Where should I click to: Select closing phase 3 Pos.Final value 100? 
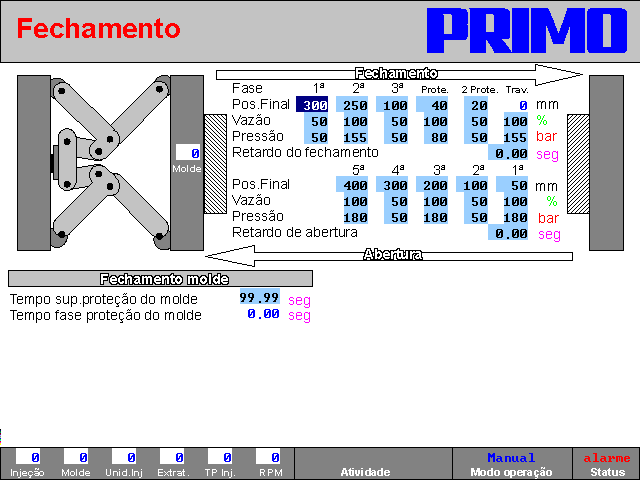[x=392, y=104]
